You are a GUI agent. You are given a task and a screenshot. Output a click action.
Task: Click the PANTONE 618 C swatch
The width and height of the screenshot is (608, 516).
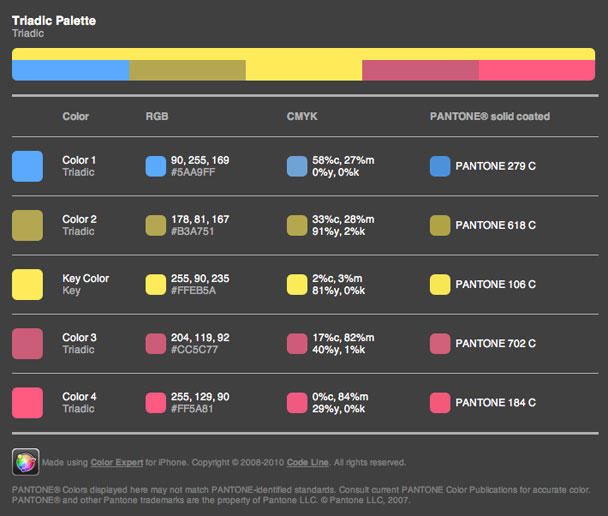pos(440,225)
